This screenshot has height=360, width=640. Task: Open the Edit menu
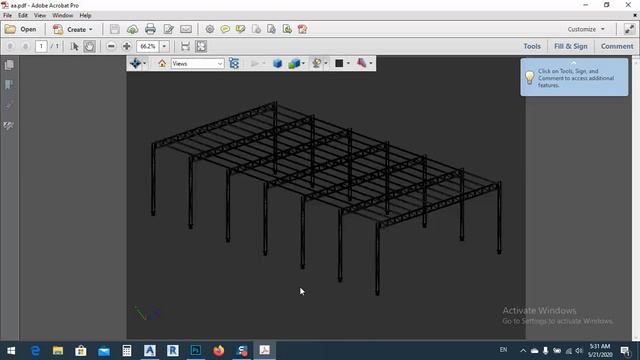pos(22,16)
